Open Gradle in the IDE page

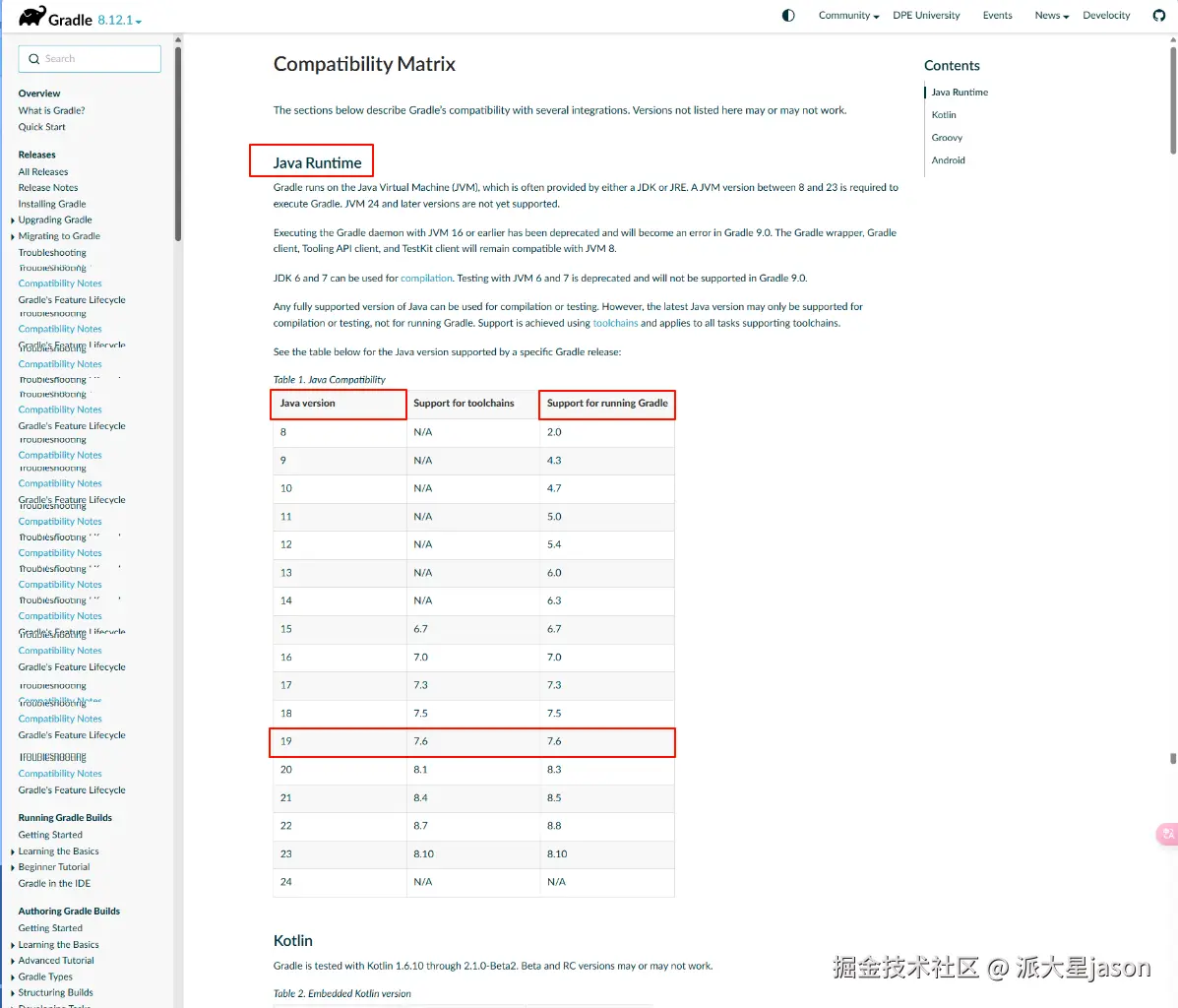[x=54, y=883]
